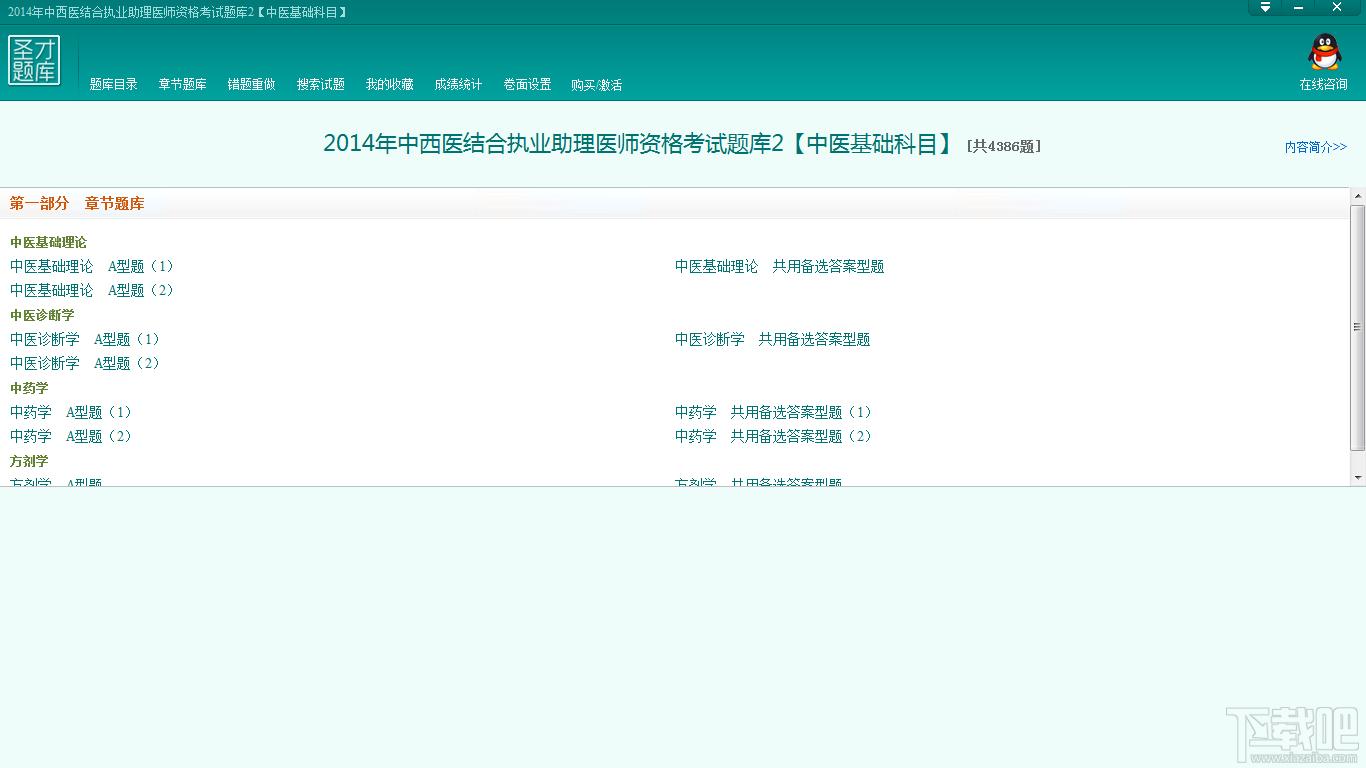
Task: Click the 圣才题库 logo icon
Action: pyautogui.click(x=34, y=60)
